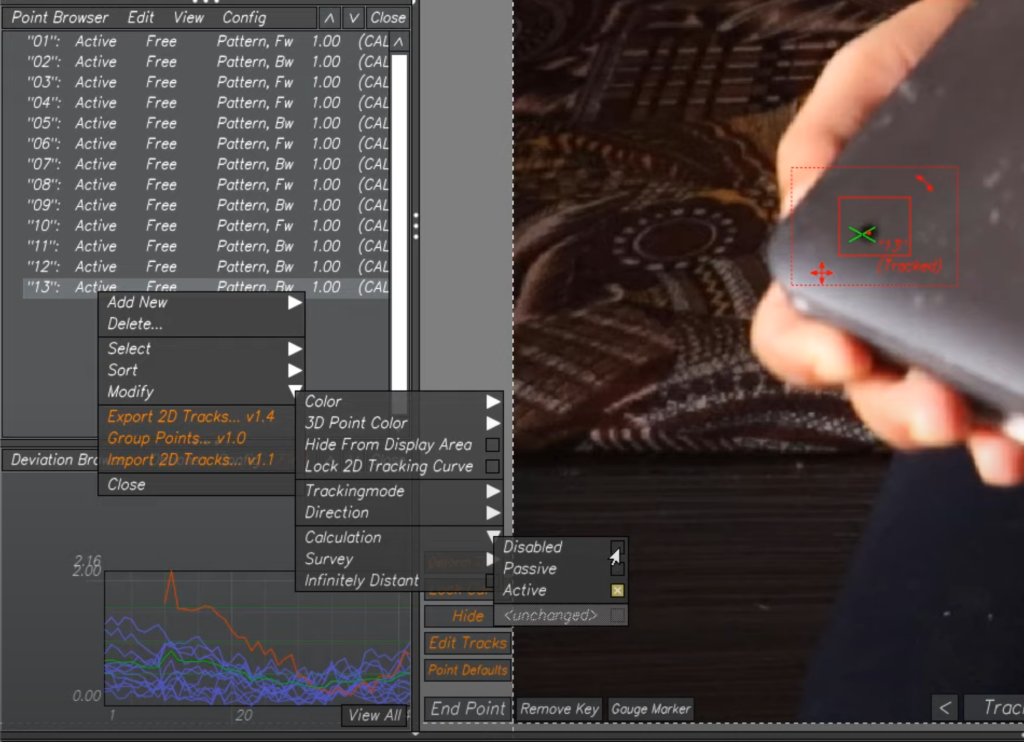Click the up arrow button in Point Browser header
This screenshot has width=1024, height=742.
click(x=329, y=18)
